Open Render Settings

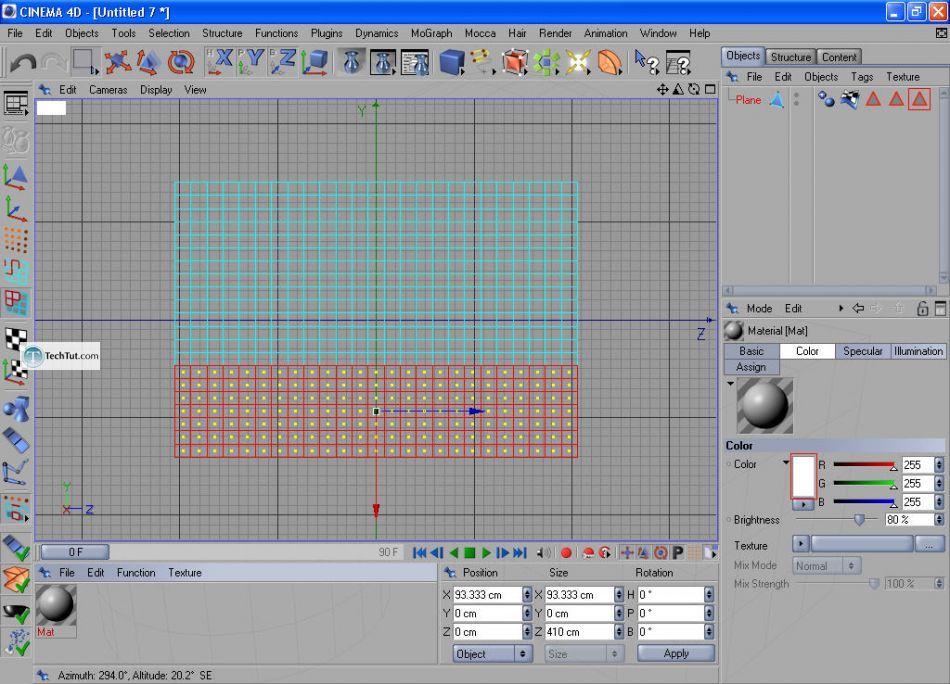[x=415, y=62]
